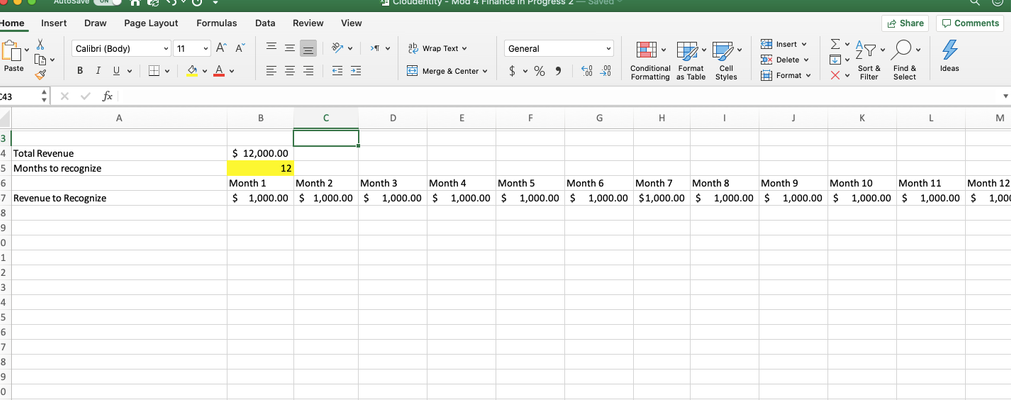This screenshot has height=400, width=1011.
Task: Toggle italic formatting
Action: click(x=99, y=71)
